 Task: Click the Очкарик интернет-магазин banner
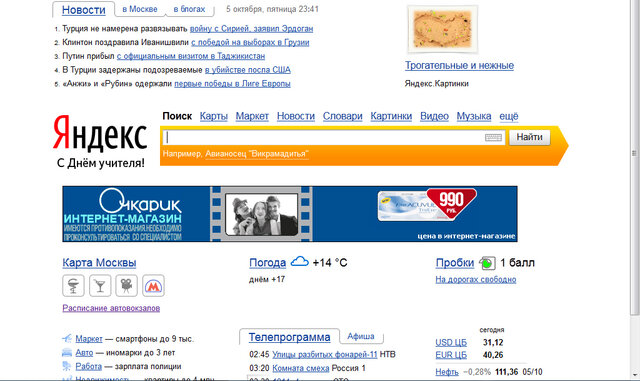(290, 214)
